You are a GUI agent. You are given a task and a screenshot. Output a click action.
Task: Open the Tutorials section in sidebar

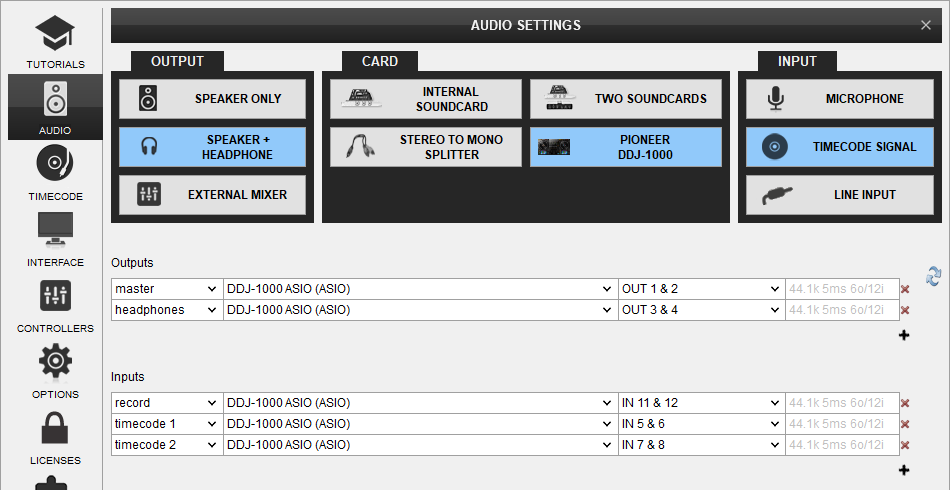55,40
